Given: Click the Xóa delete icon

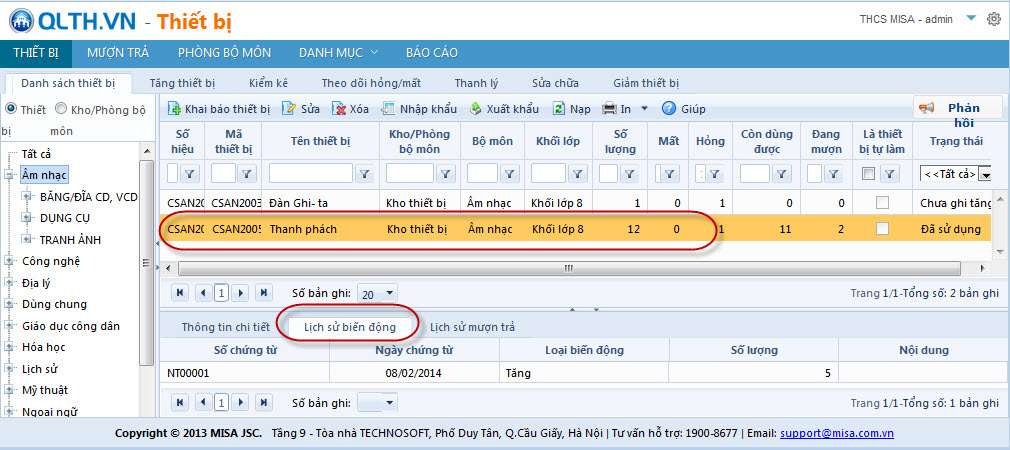Looking at the screenshot, I should pyautogui.click(x=340, y=109).
